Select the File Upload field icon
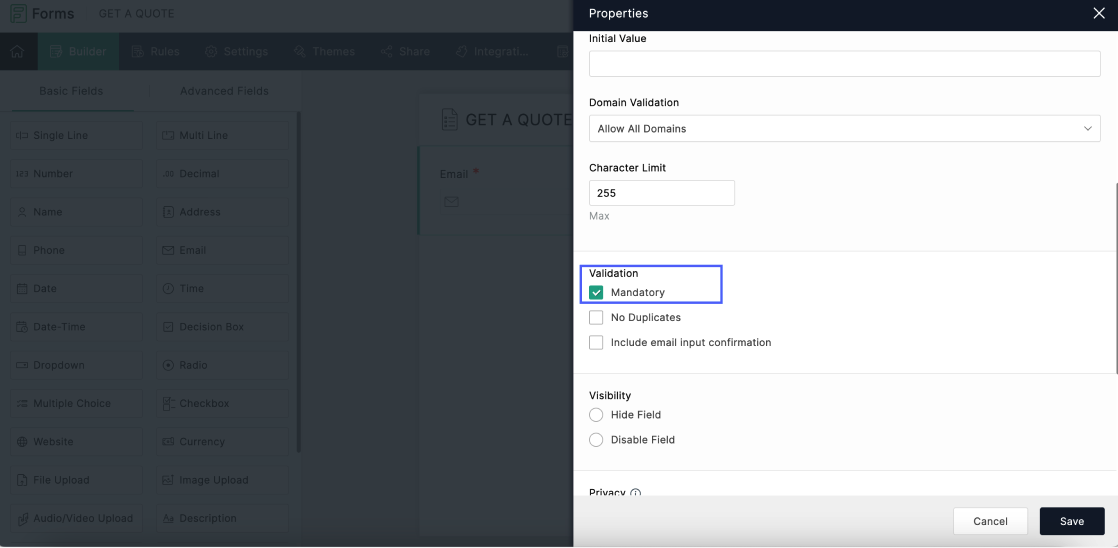1118x548 pixels. pos(22,480)
